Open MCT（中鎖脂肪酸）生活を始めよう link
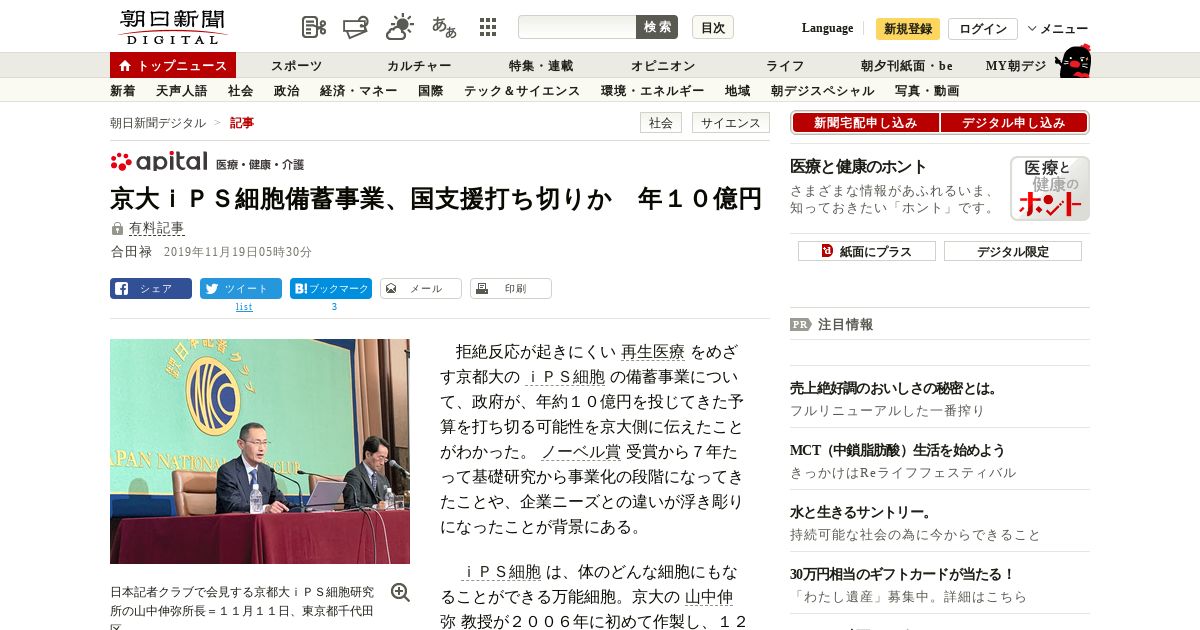 pyautogui.click(x=898, y=450)
